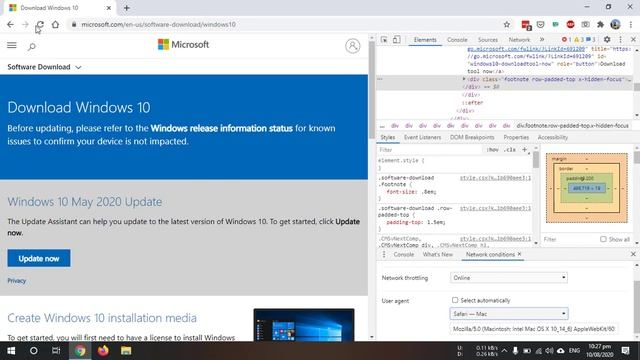The image size is (640, 360).
Task: Click the browser Back arrow
Action: [x=11, y=24]
